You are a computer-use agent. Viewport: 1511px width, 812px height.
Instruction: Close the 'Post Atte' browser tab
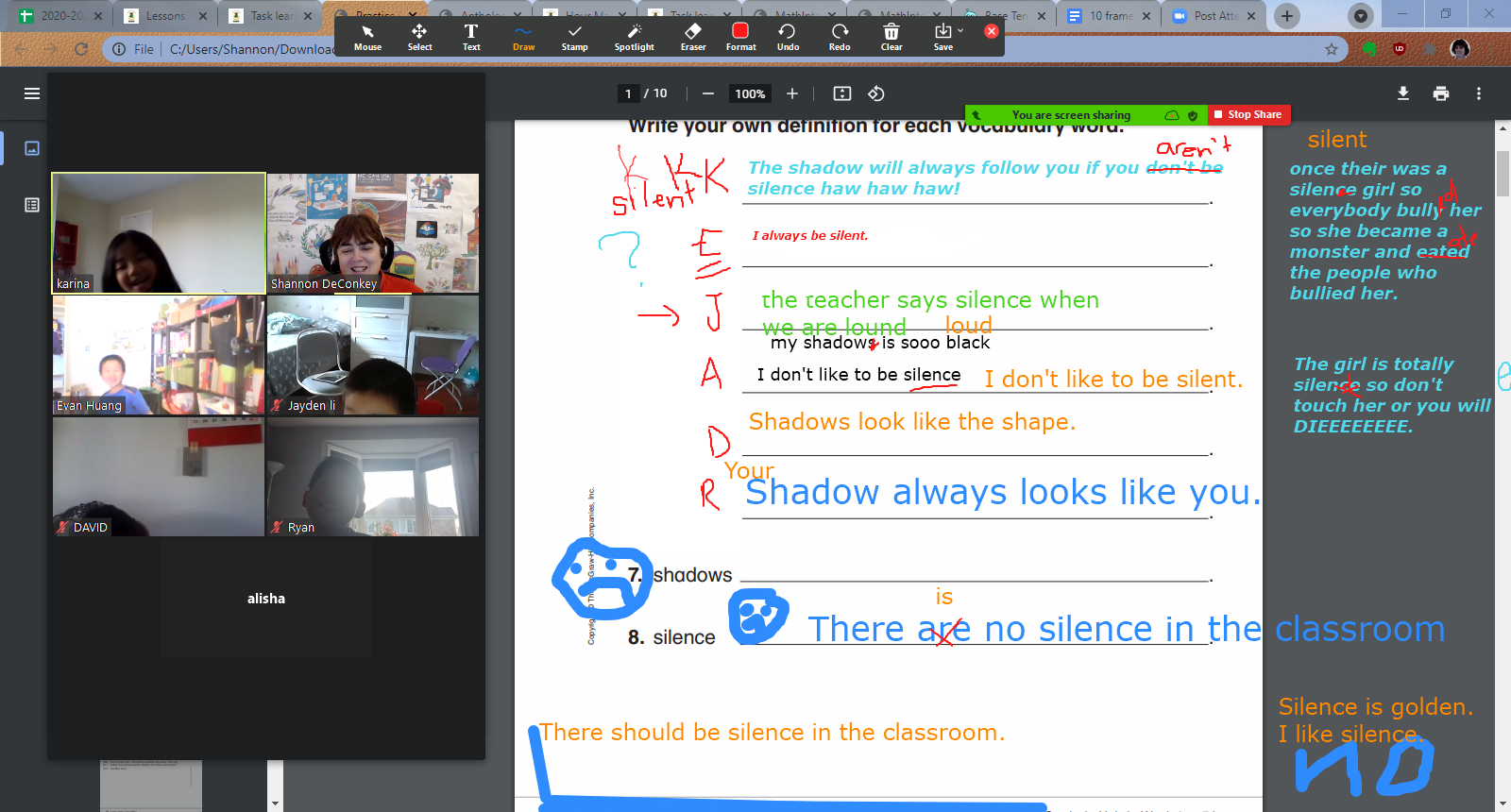click(1251, 16)
